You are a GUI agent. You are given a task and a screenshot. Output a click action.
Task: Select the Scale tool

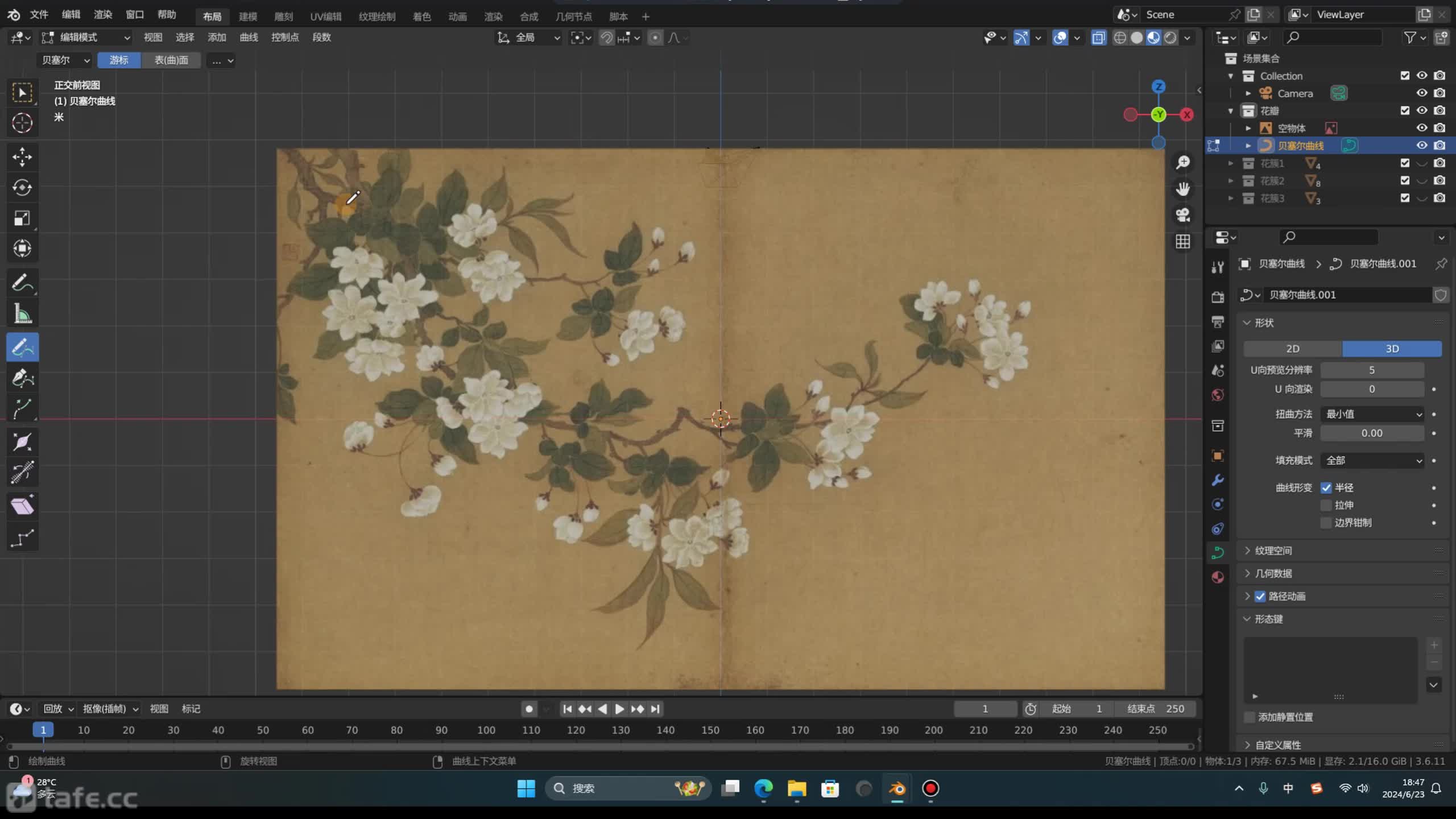[x=22, y=218]
